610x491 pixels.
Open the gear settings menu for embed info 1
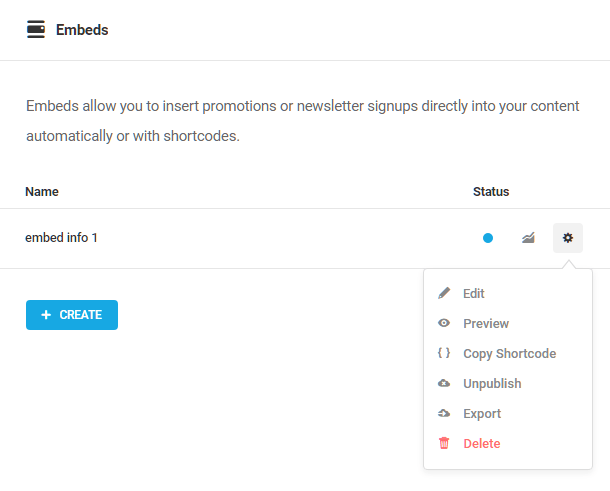click(x=568, y=238)
